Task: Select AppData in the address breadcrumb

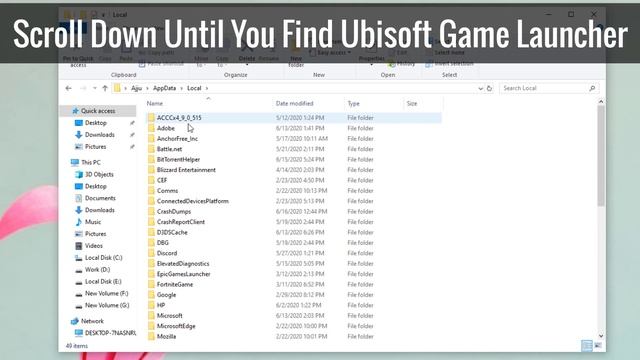Action: [x=164, y=88]
